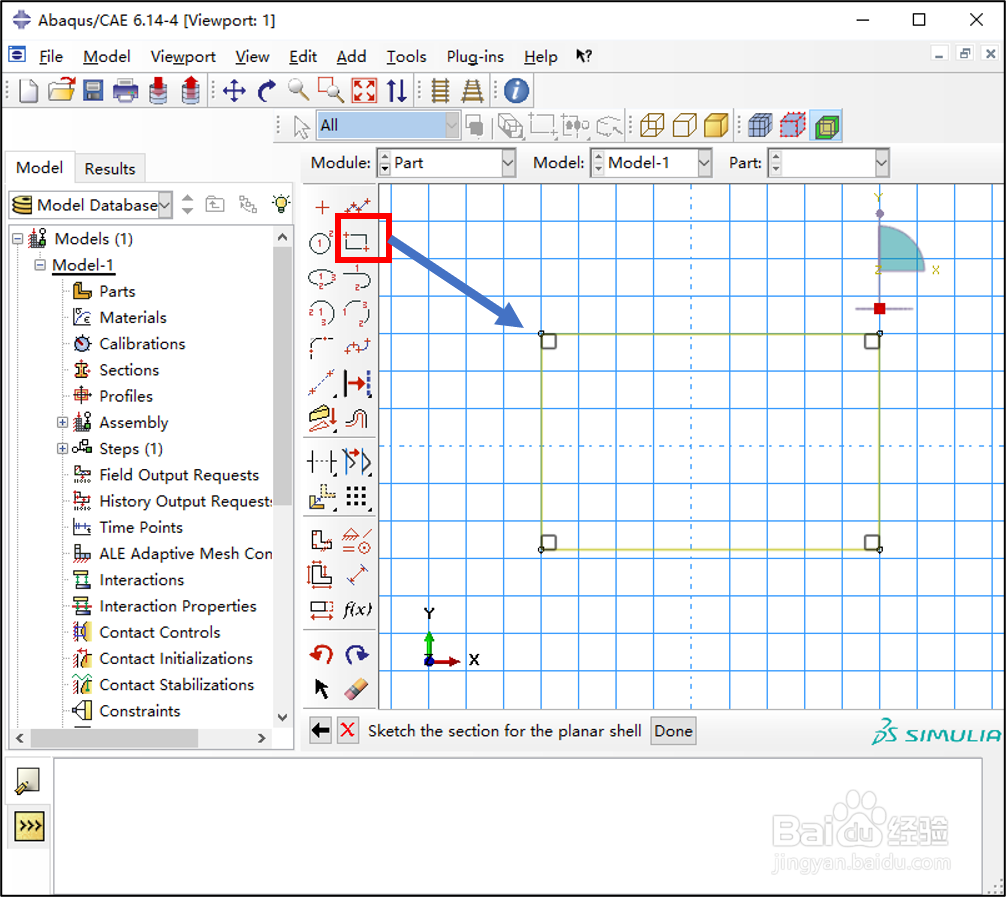
Task: Switch to command line interface icon
Action: pos(29,826)
